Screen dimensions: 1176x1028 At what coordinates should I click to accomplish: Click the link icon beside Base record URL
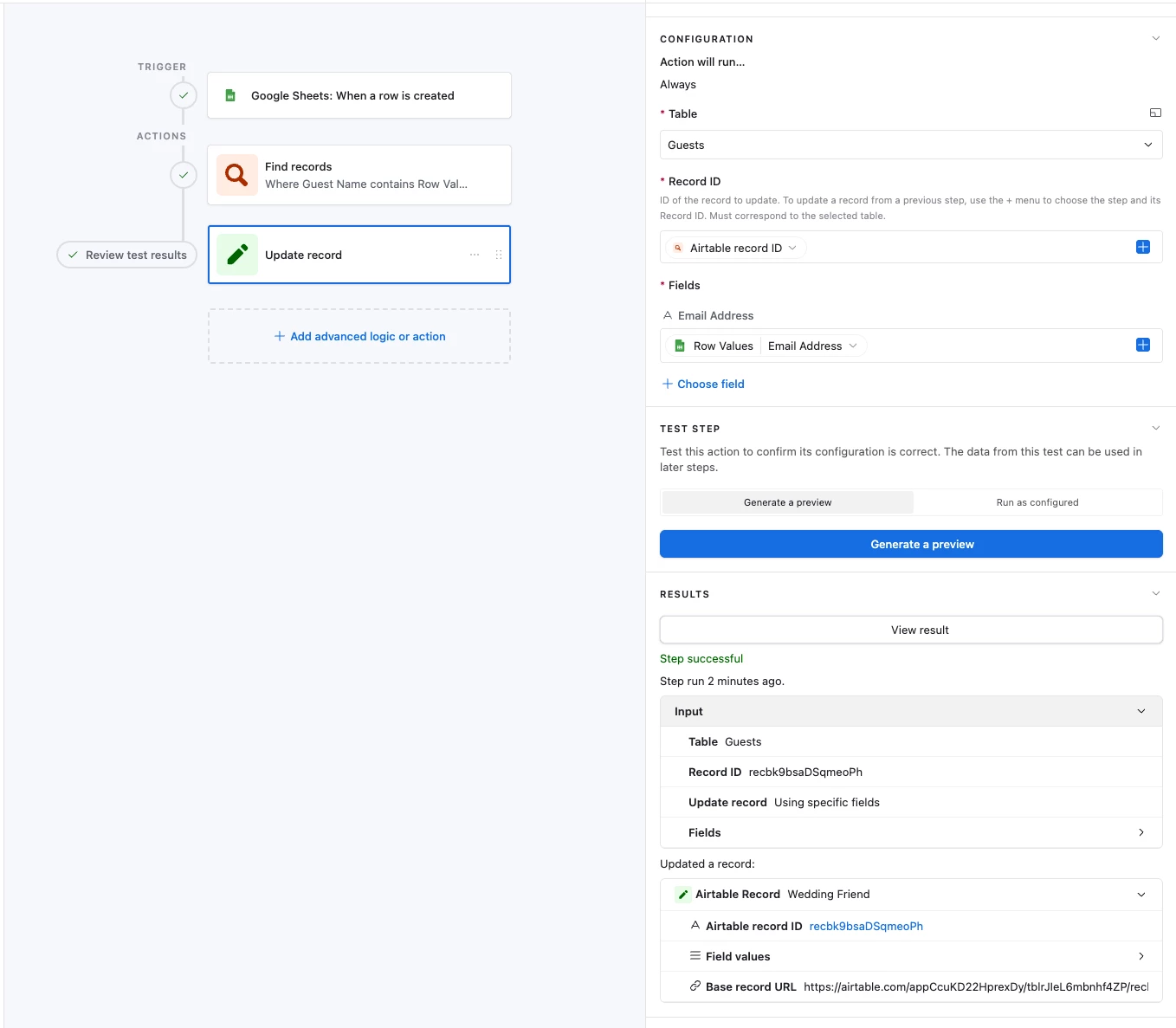[695, 986]
